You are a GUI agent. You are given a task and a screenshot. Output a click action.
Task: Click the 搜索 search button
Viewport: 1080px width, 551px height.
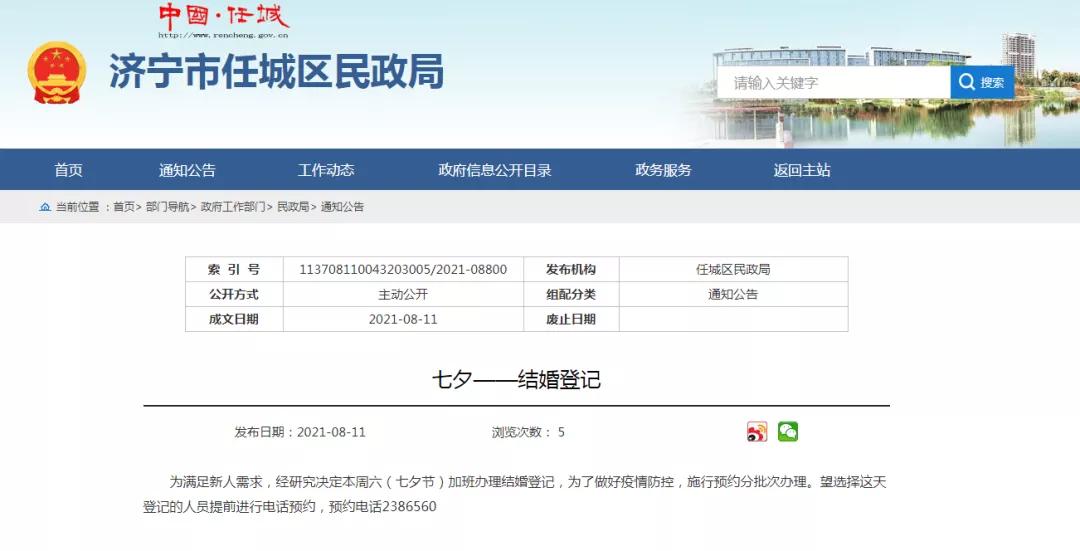(x=982, y=83)
